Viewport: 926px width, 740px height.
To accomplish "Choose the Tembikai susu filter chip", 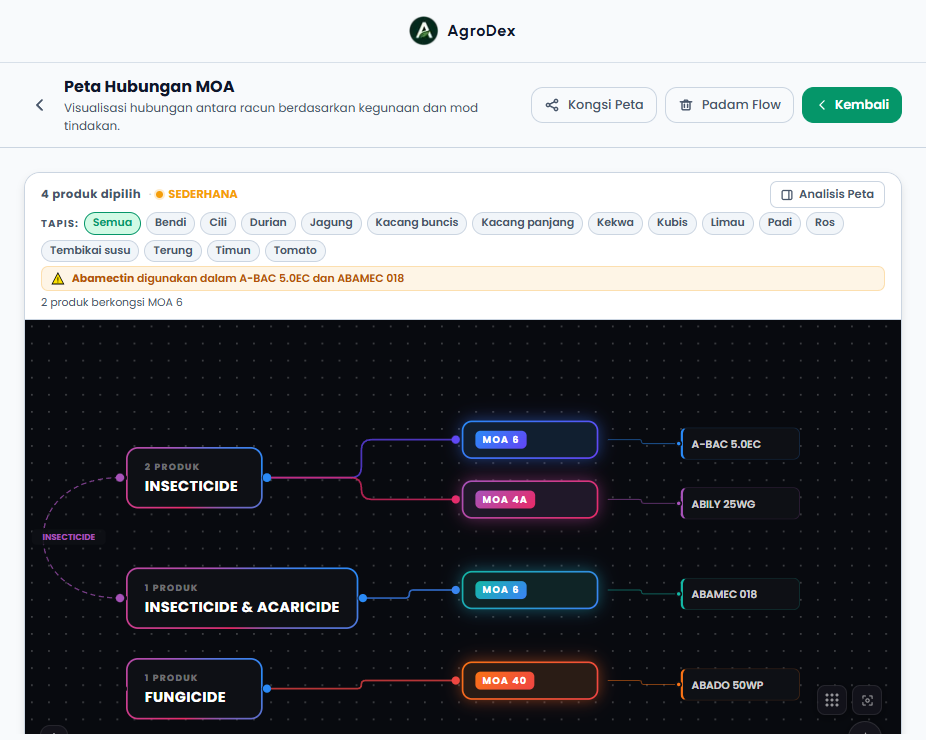I will [90, 250].
